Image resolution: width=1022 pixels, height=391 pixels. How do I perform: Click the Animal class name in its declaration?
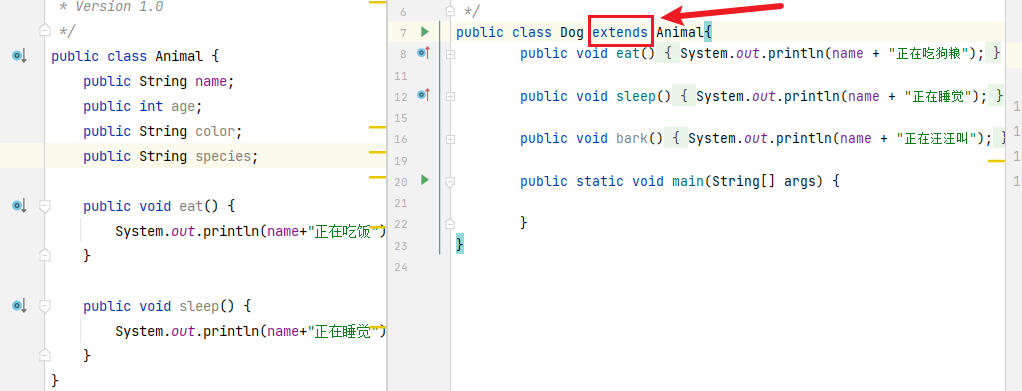pos(179,56)
